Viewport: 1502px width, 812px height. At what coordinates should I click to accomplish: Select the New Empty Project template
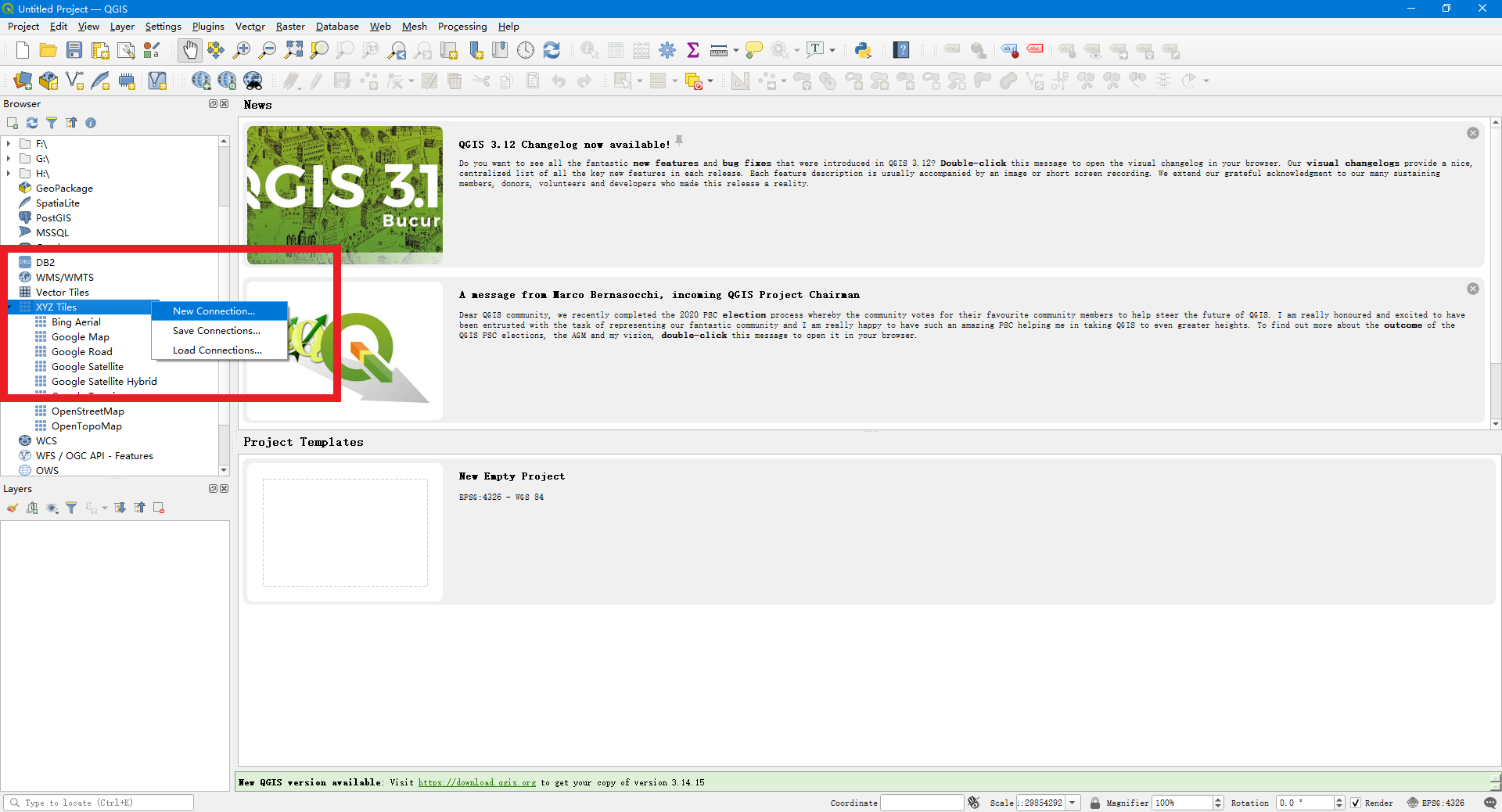point(869,531)
